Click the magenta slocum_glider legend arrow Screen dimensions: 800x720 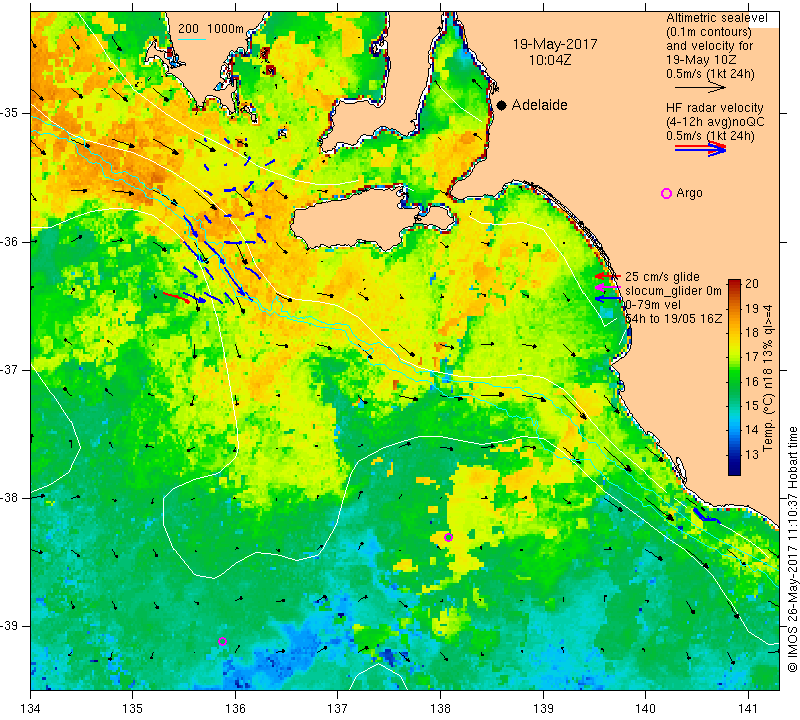coord(608,288)
